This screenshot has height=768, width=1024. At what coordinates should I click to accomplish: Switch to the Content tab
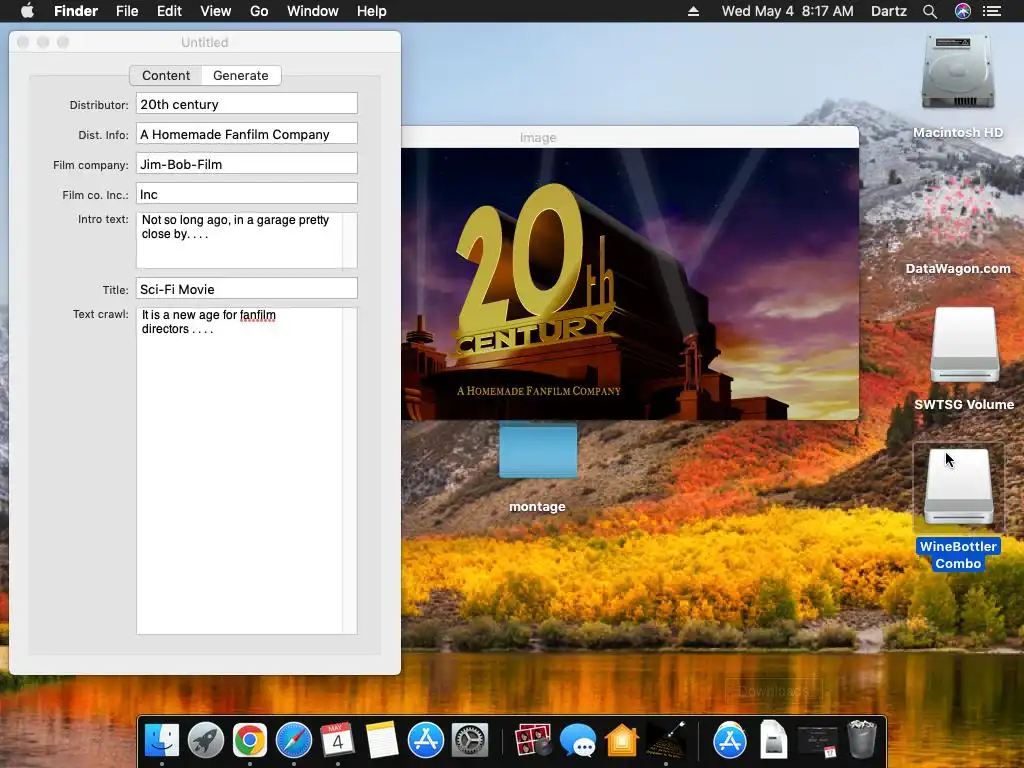pos(166,75)
